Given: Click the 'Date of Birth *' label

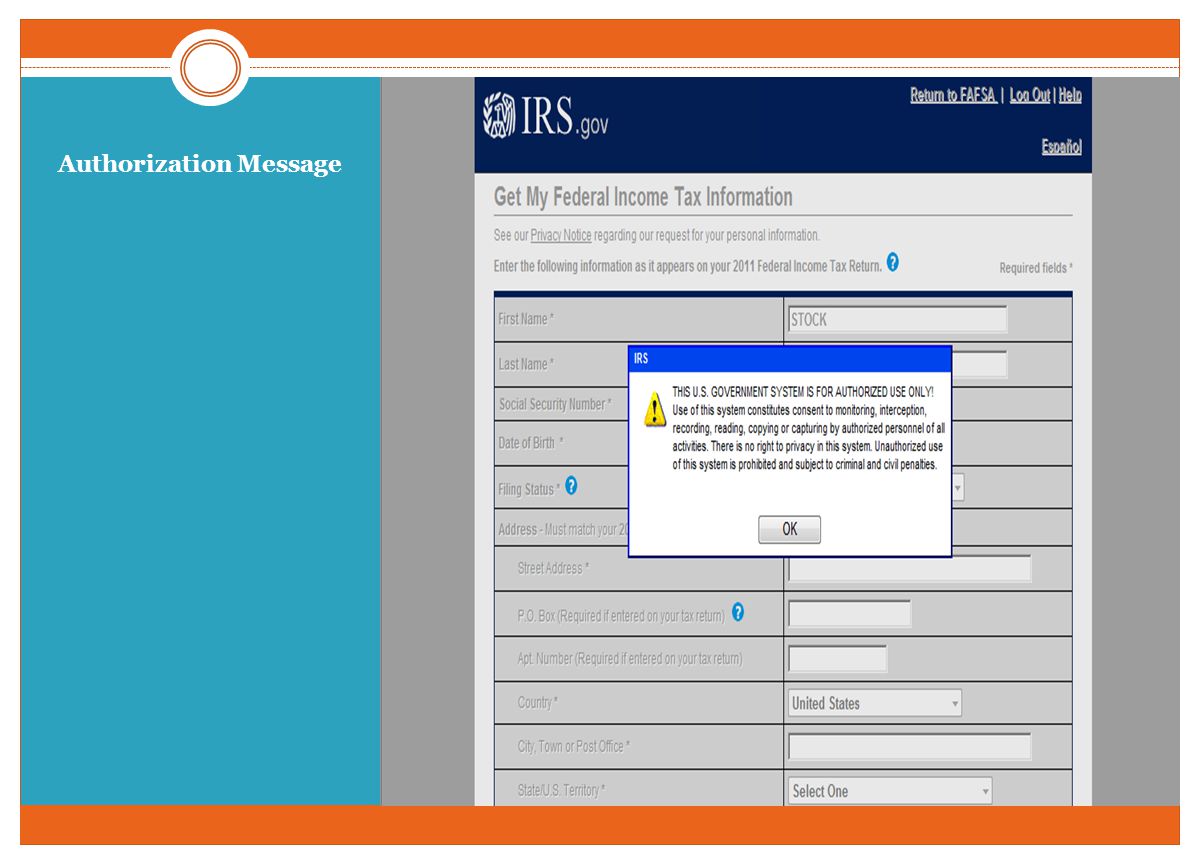Looking at the screenshot, I should [531, 443].
